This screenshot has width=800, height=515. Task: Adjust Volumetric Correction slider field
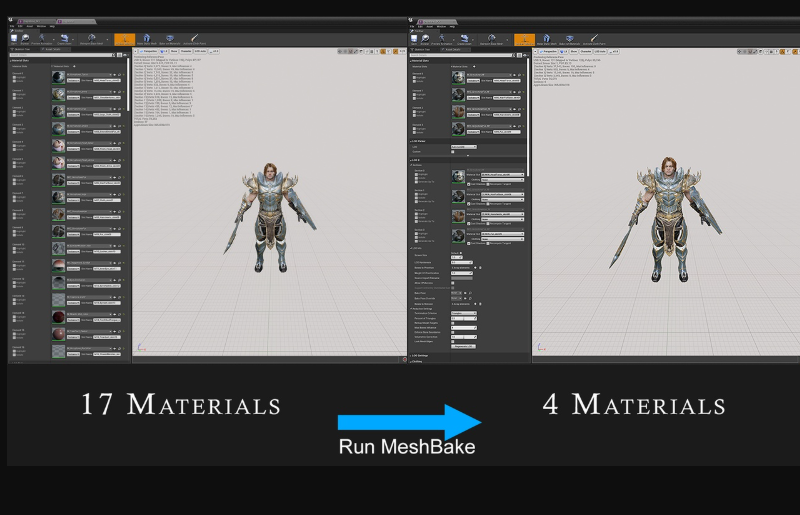pos(464,337)
